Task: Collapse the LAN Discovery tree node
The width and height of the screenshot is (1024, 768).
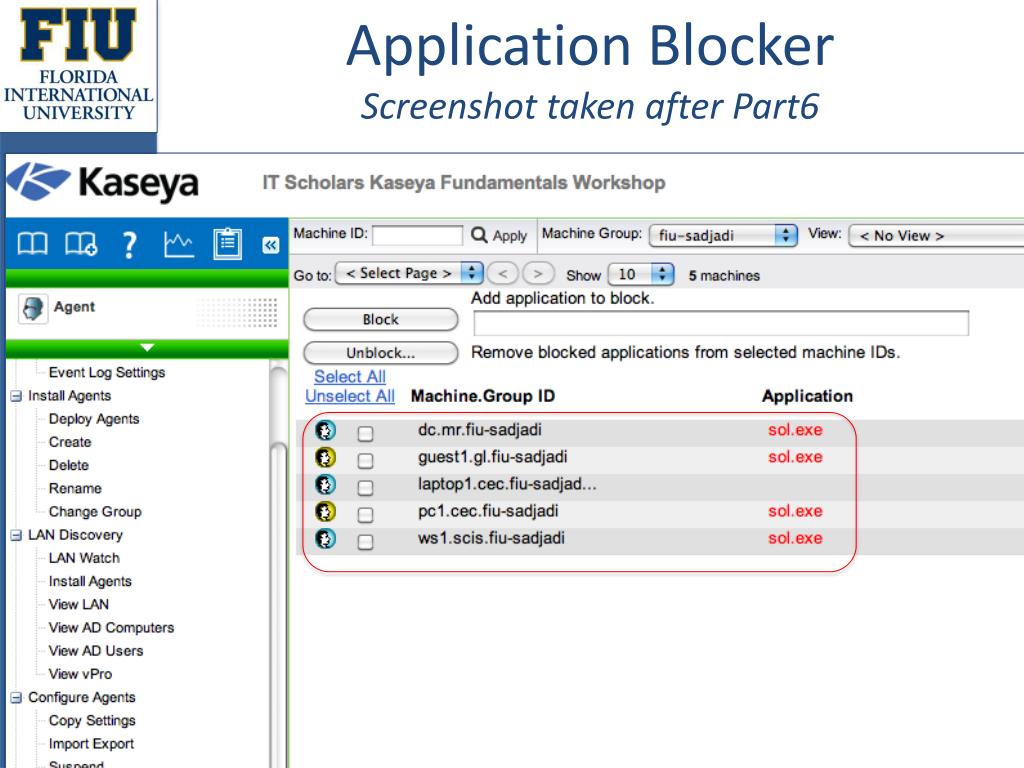Action: pos(16,536)
